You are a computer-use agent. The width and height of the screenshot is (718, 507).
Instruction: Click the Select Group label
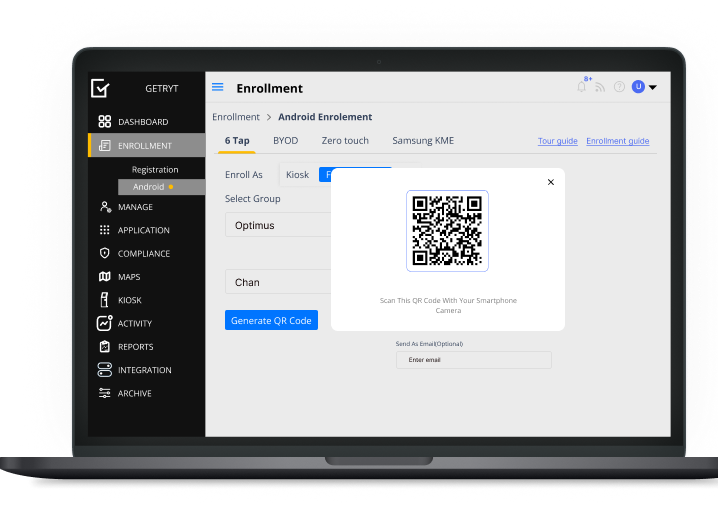point(253,199)
